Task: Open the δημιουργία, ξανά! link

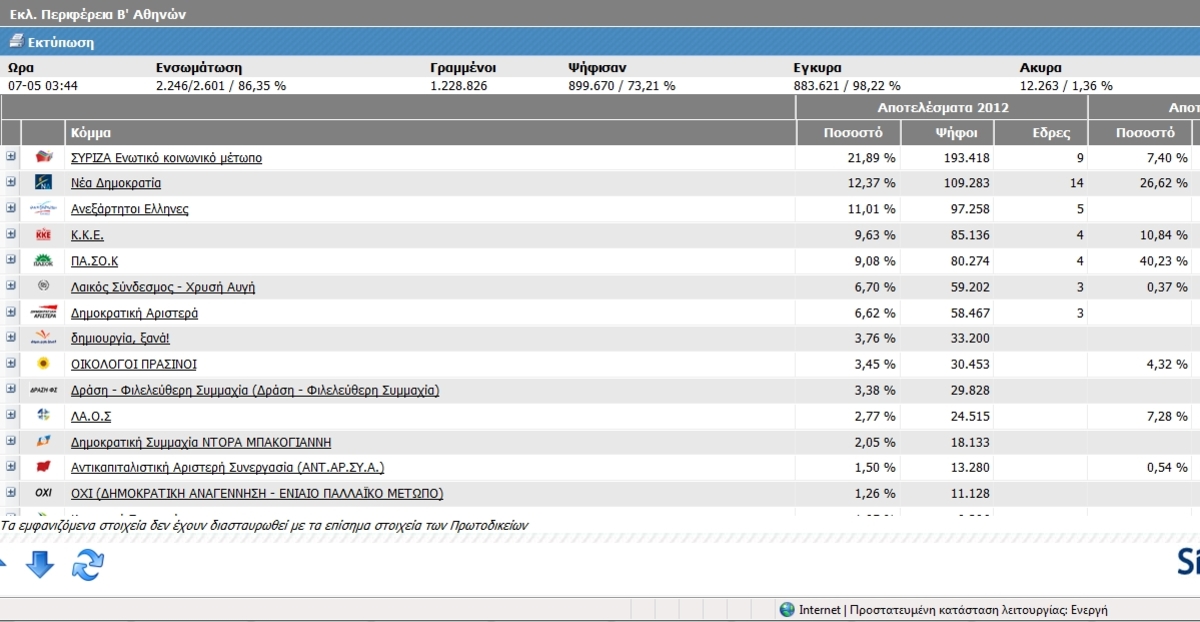Action: (120, 339)
